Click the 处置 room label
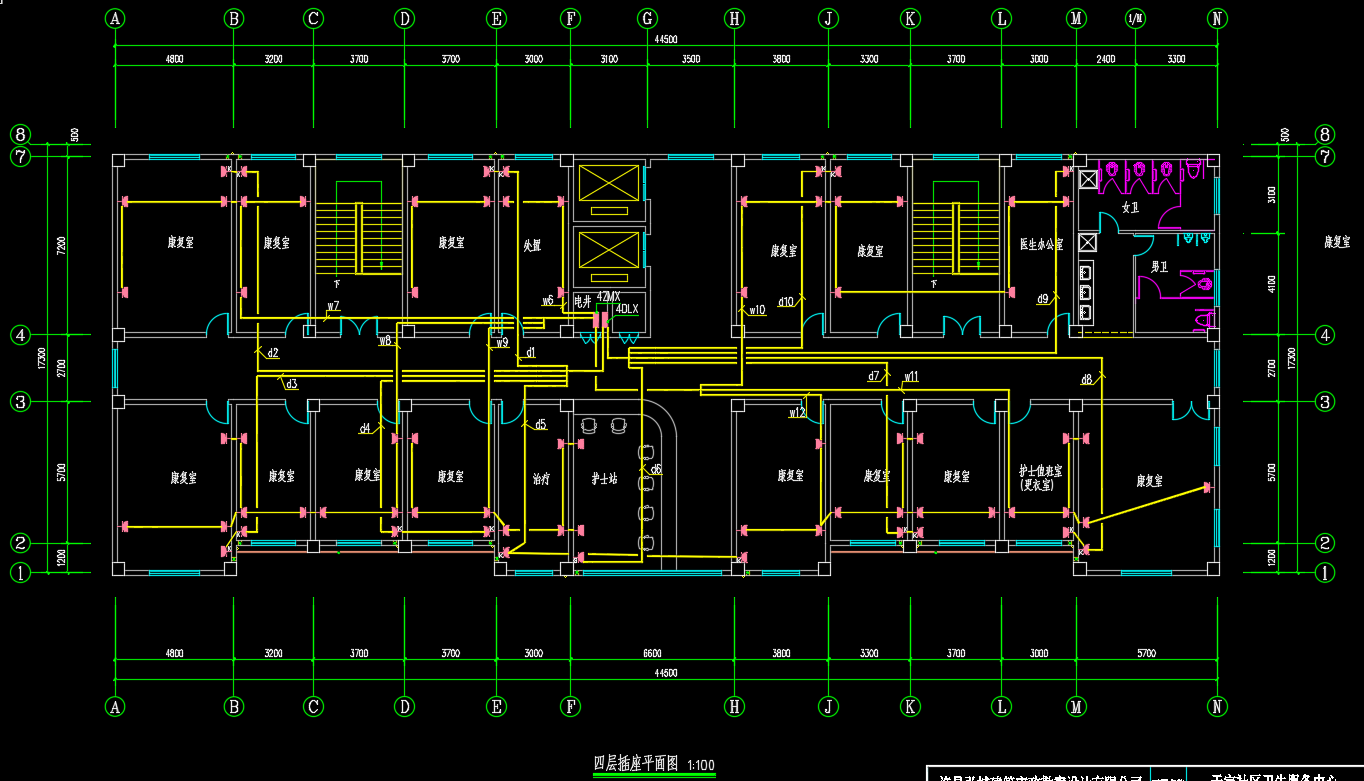The width and height of the screenshot is (1364, 781). tap(533, 244)
